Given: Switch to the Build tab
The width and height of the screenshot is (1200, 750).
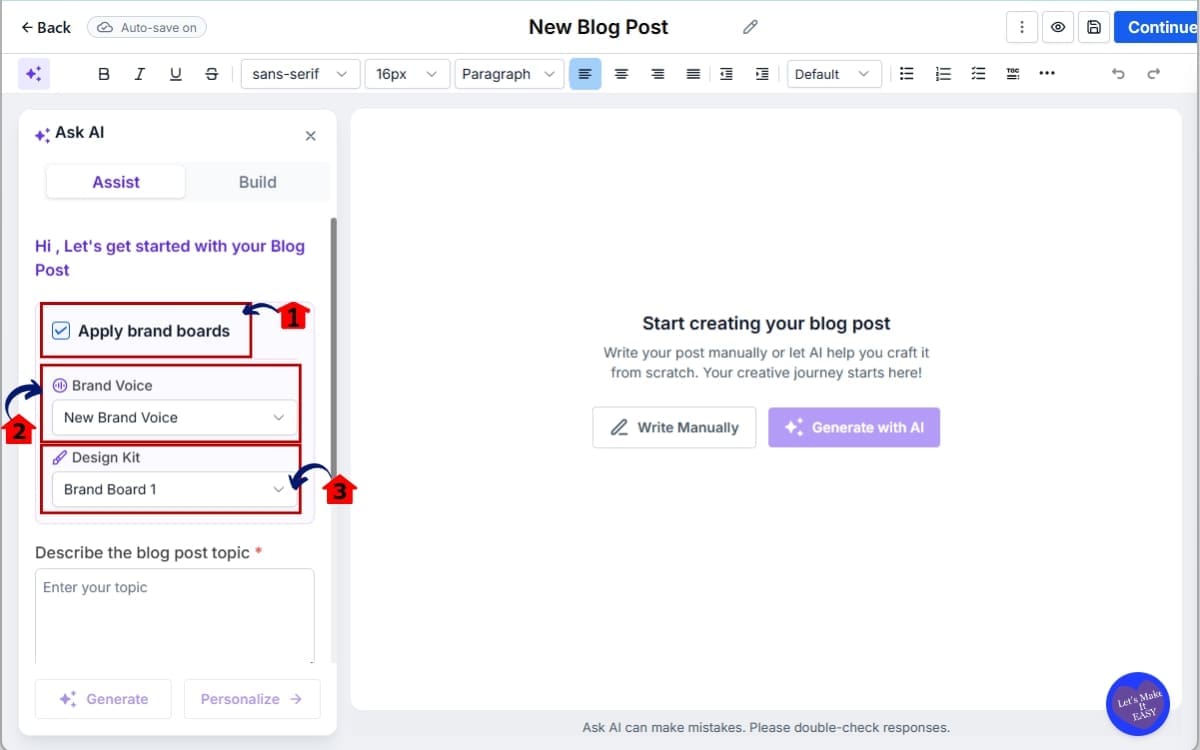Looking at the screenshot, I should tap(258, 182).
